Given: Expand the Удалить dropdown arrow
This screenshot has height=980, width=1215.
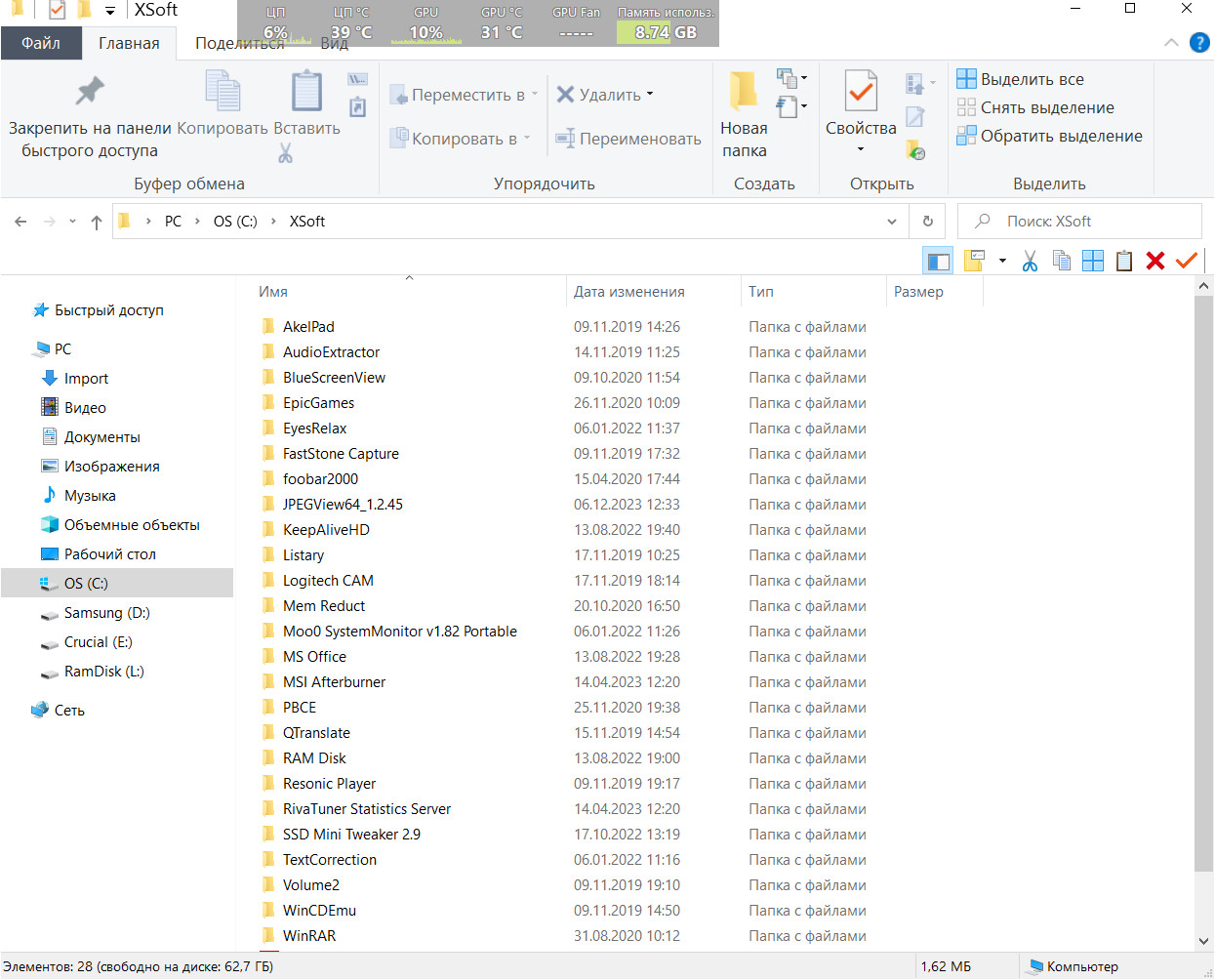Looking at the screenshot, I should pos(650,95).
